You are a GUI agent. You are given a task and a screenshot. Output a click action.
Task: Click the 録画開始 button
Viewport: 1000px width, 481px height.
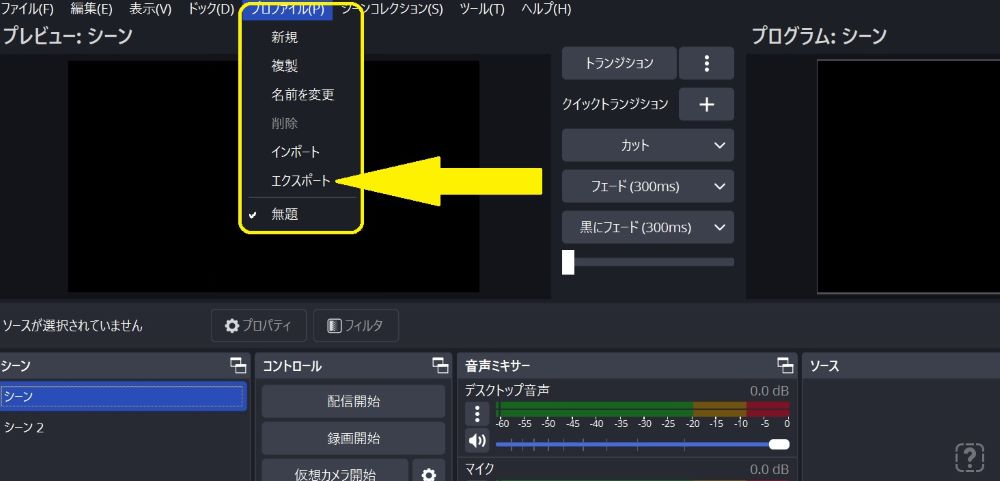[x=353, y=438]
